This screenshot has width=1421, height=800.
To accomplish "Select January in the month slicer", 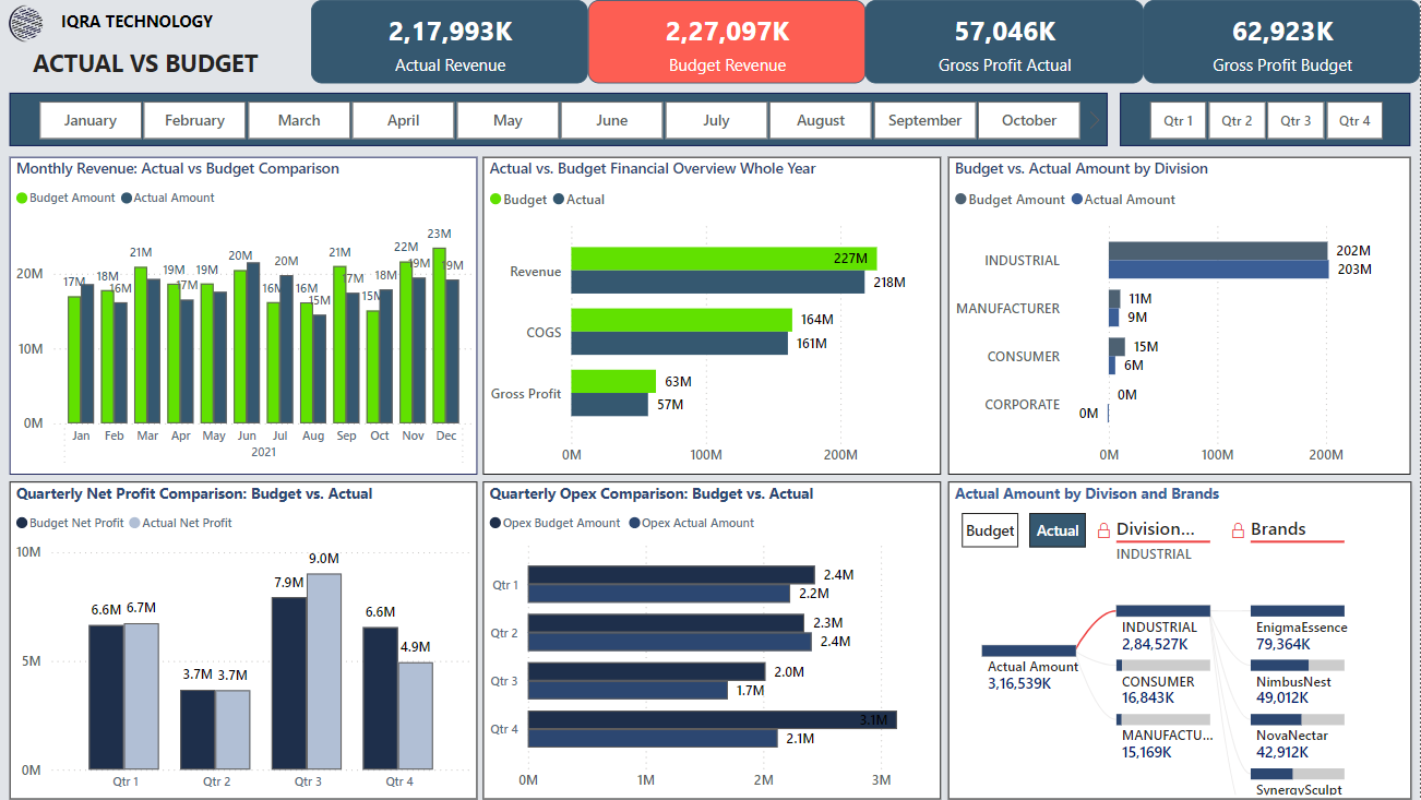I will coord(89,119).
